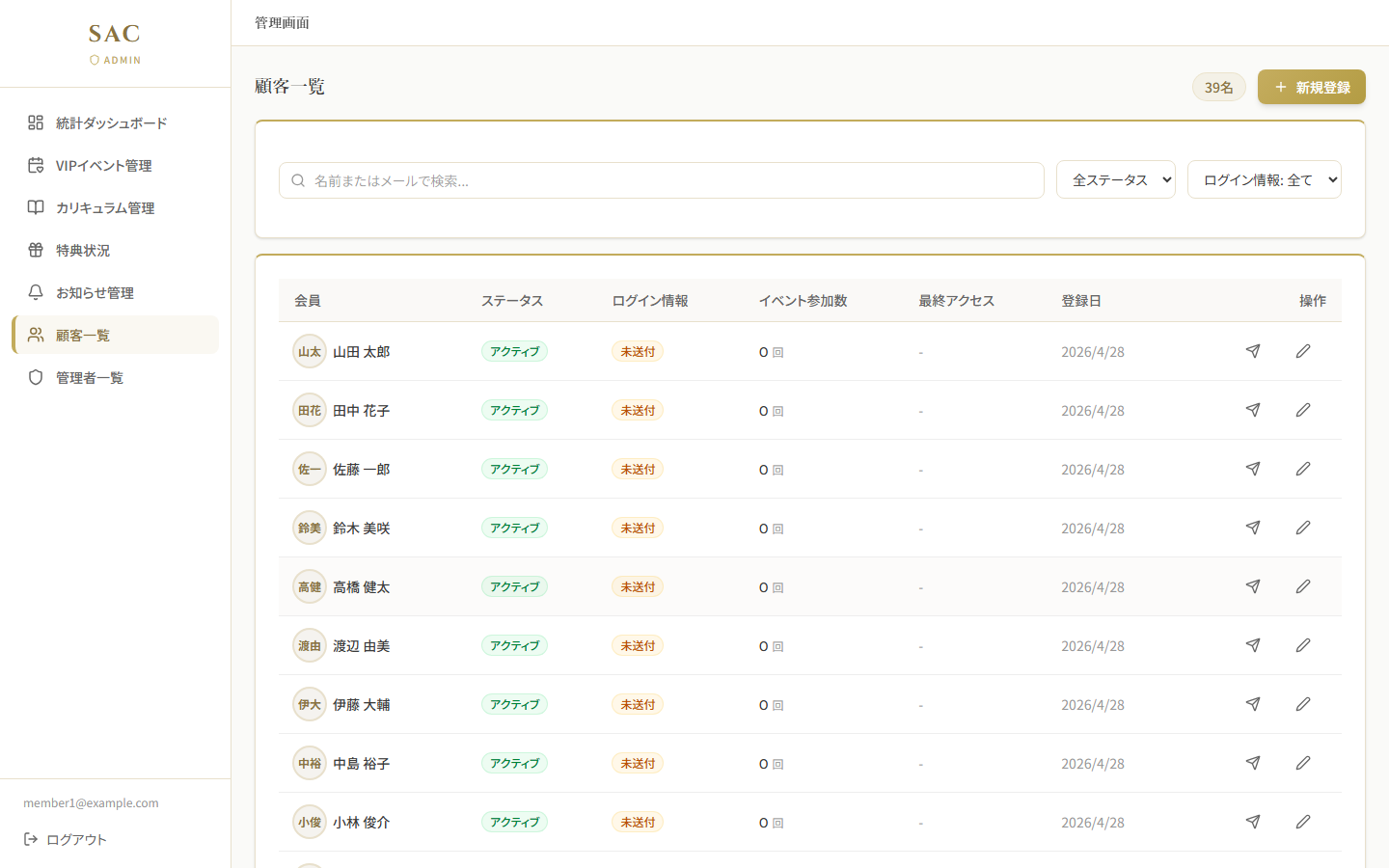This screenshot has height=868, width=1389.
Task: Click 未送付 badge for 鈴木 美咲
Action: pyautogui.click(x=638, y=528)
